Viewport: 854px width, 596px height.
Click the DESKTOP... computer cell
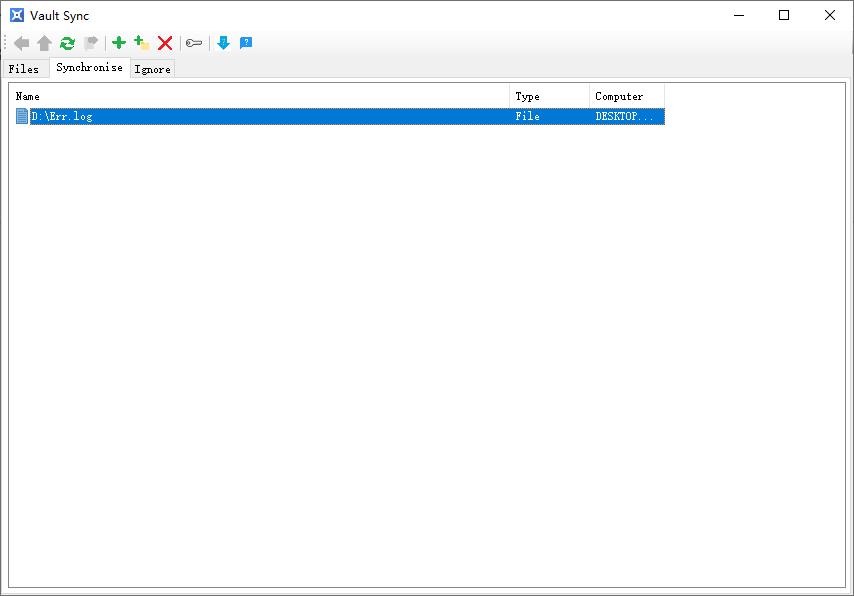[624, 116]
